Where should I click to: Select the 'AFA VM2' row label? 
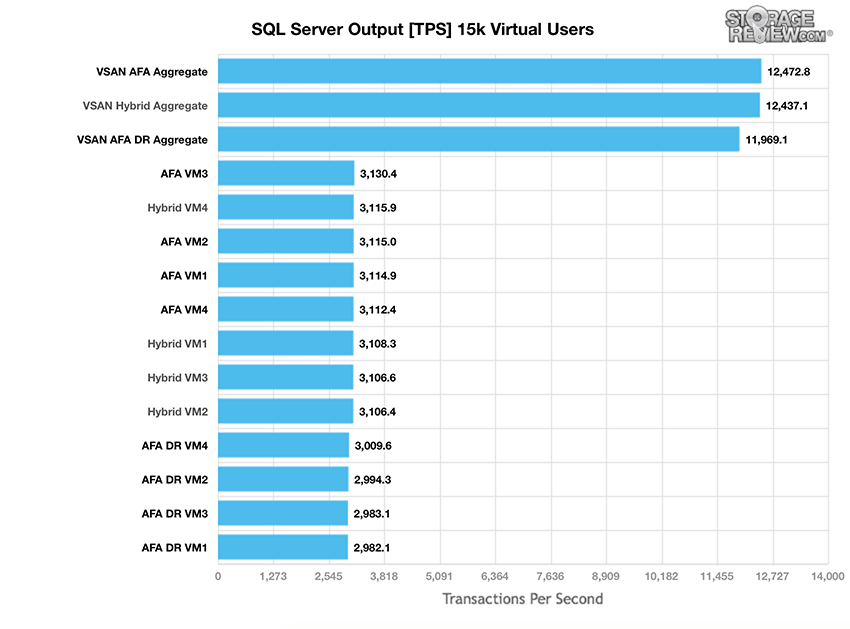184,242
